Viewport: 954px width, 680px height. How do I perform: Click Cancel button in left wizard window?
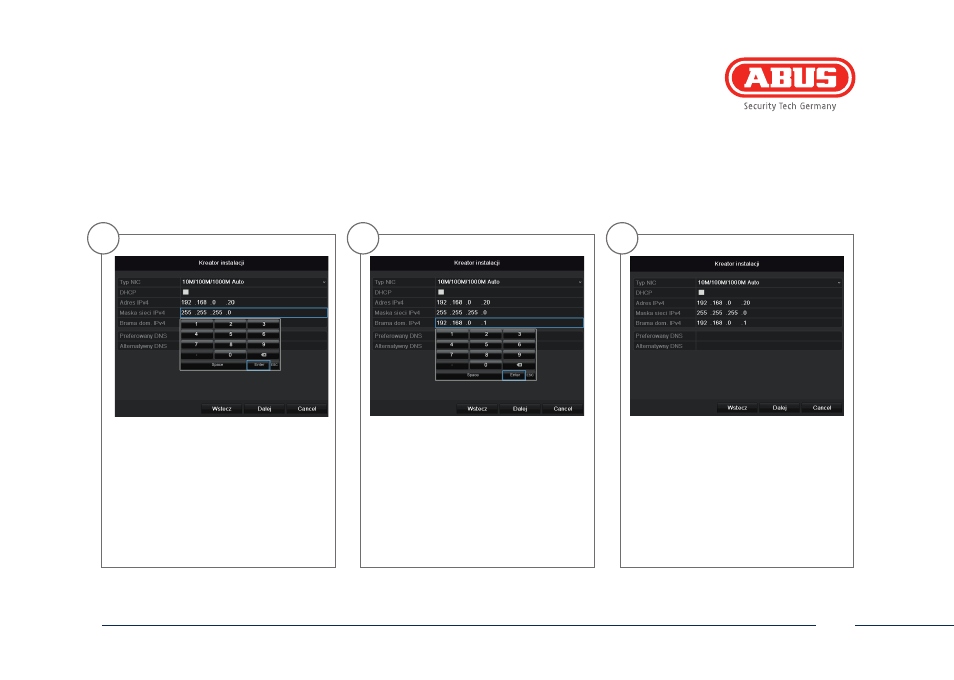(x=307, y=409)
